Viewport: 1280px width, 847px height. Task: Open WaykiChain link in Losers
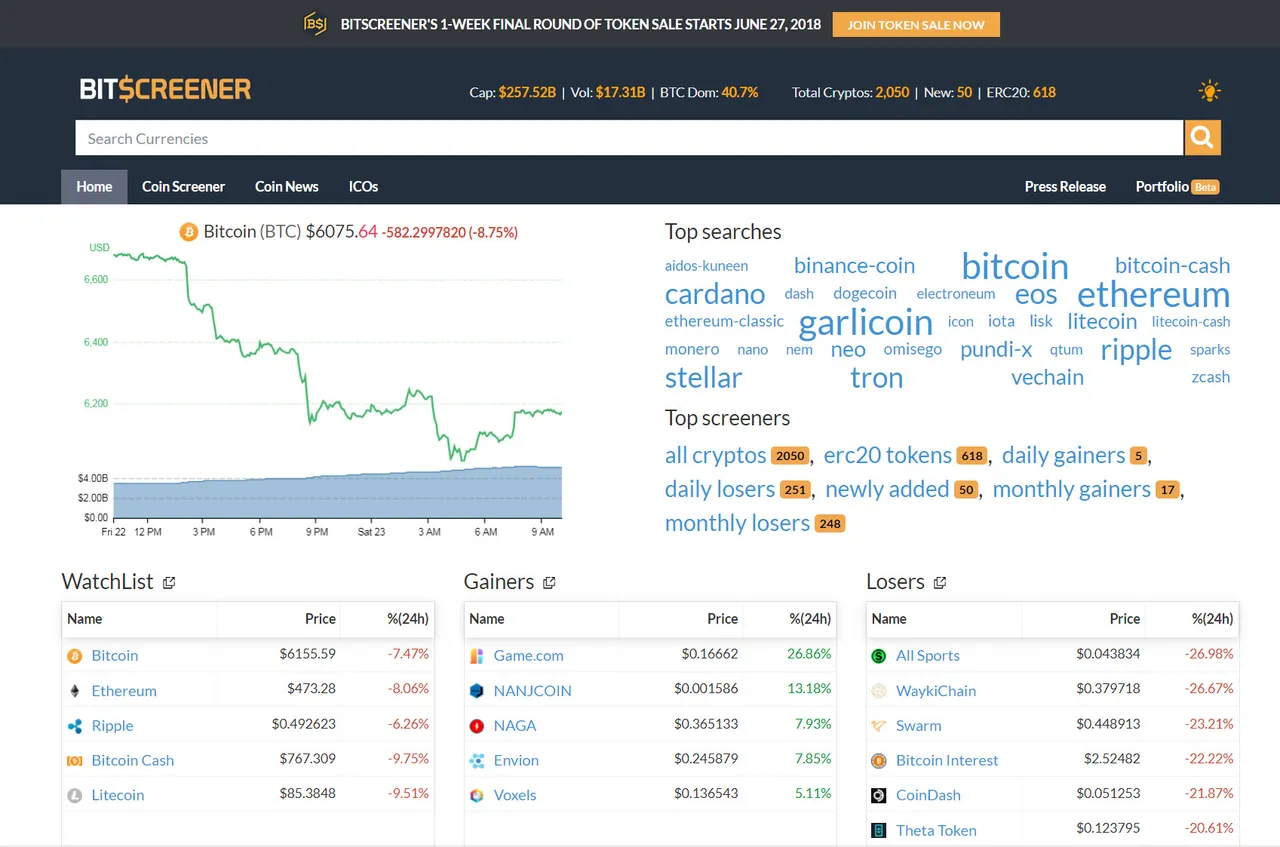(x=936, y=691)
